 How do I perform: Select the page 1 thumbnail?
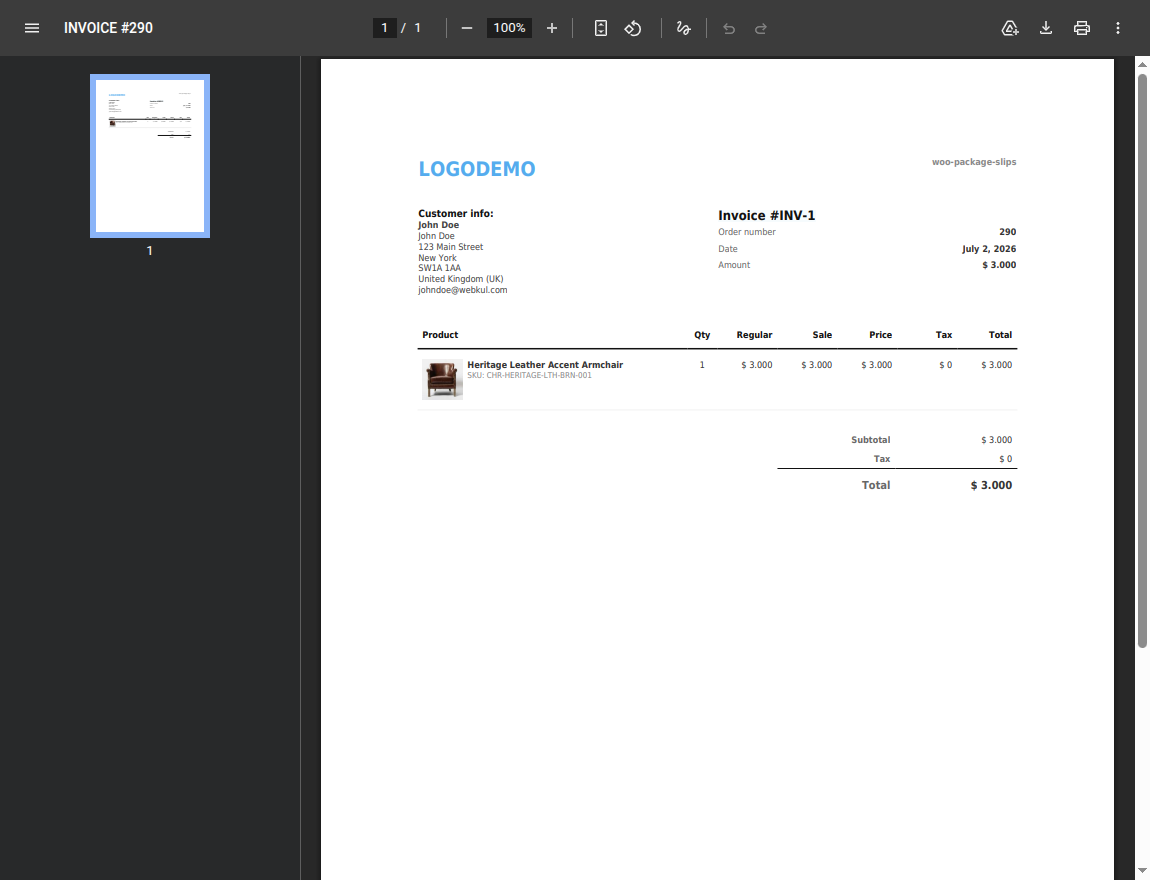tap(150, 155)
